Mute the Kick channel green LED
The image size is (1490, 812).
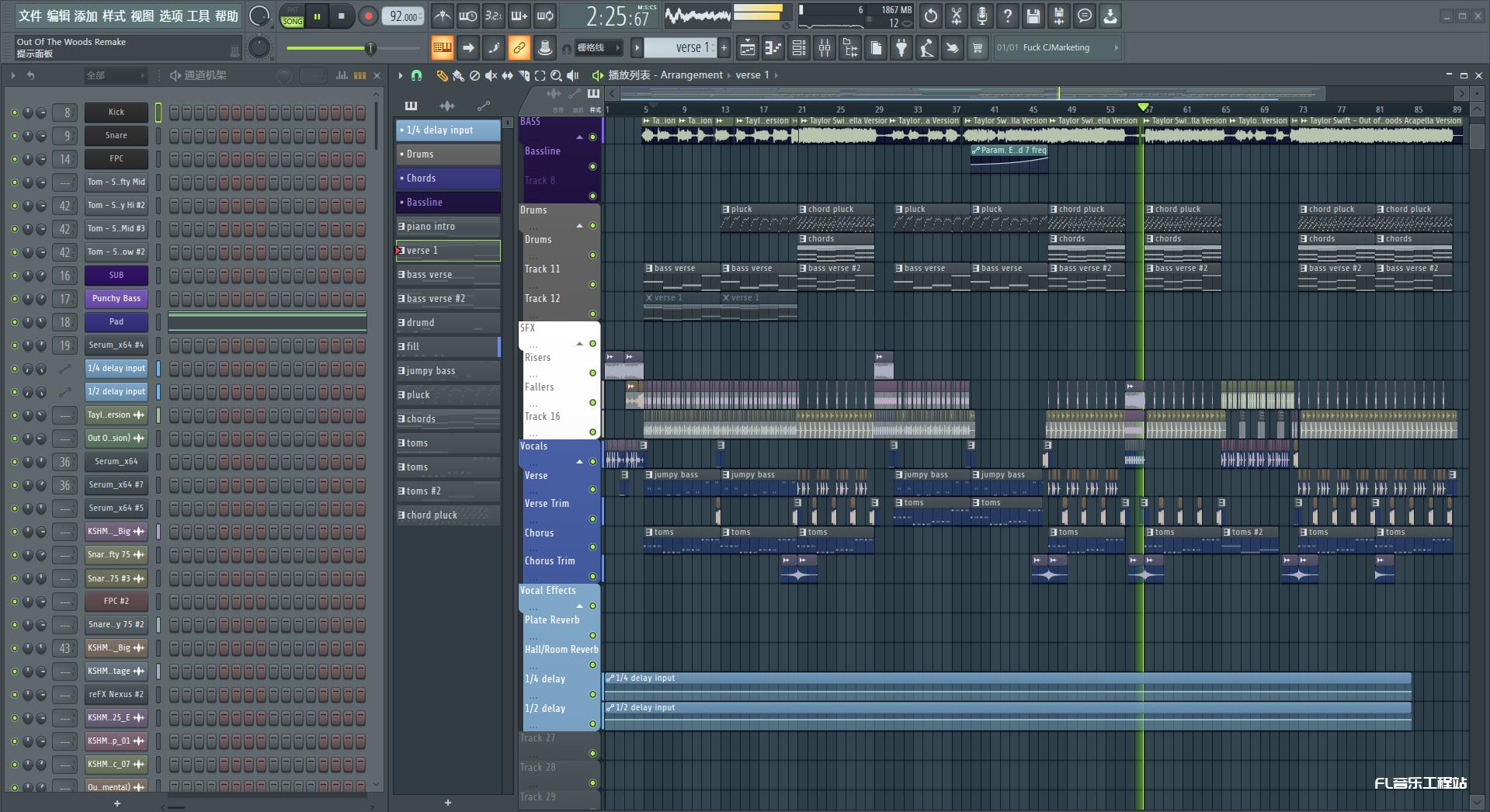[x=14, y=113]
